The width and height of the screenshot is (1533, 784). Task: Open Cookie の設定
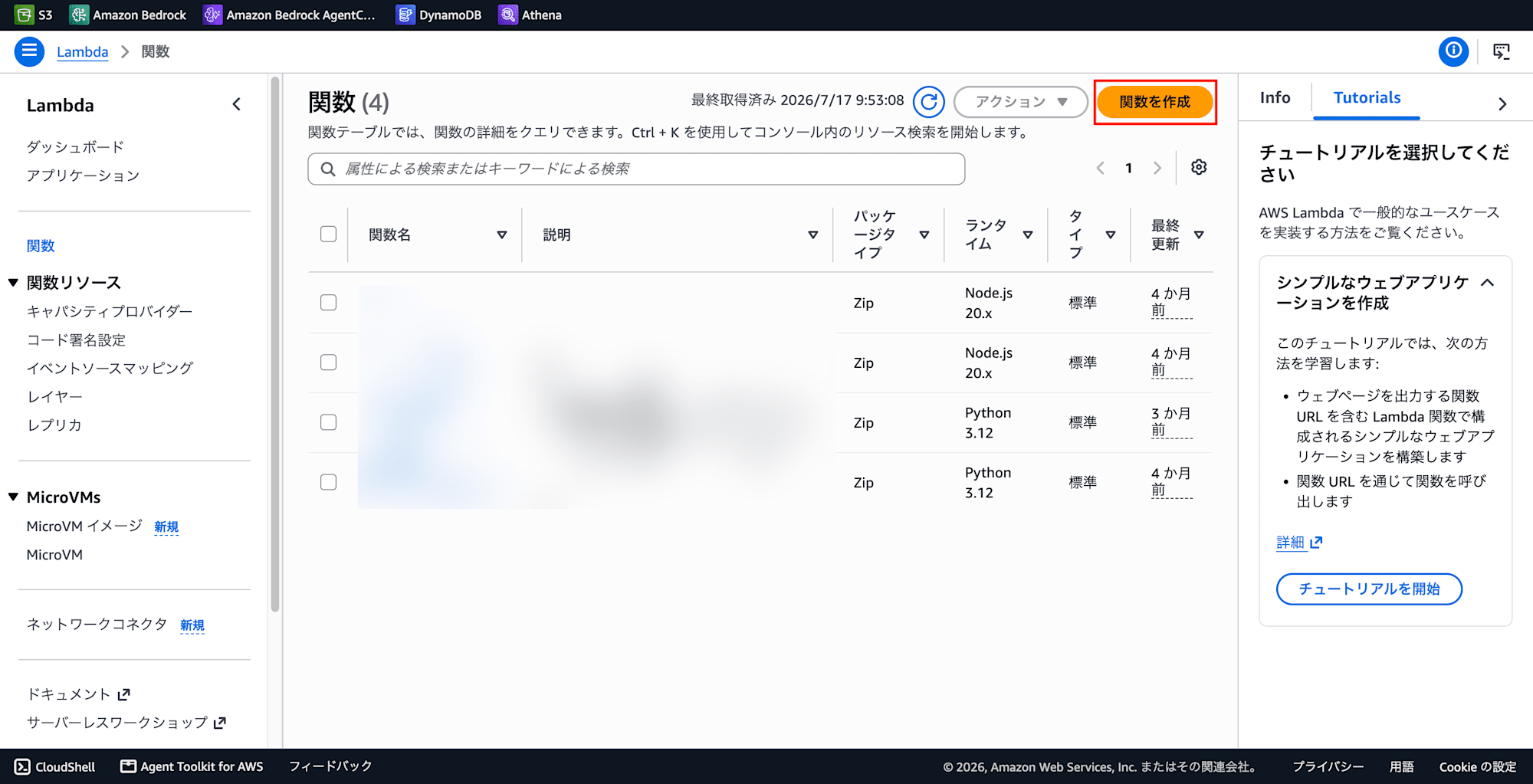(1477, 766)
